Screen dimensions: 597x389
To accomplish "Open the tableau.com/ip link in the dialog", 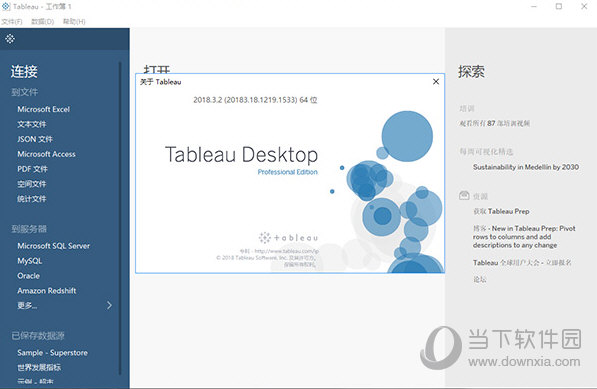I will (x=286, y=251).
